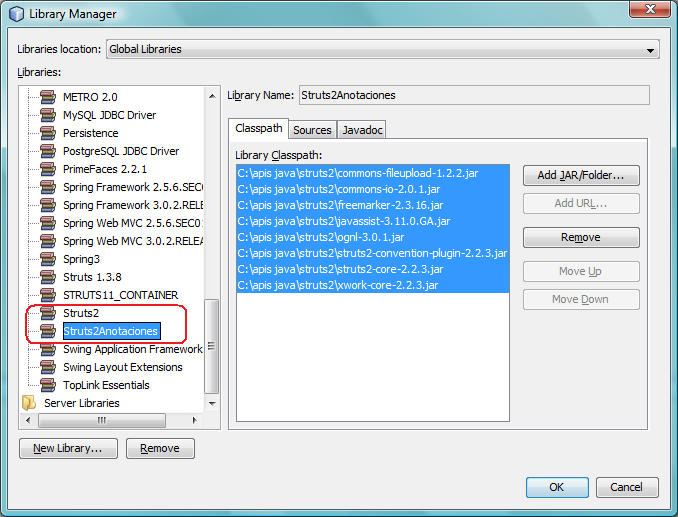The width and height of the screenshot is (678, 517).
Task: Click the Struts2Anotaciones library icon
Action: [48, 331]
